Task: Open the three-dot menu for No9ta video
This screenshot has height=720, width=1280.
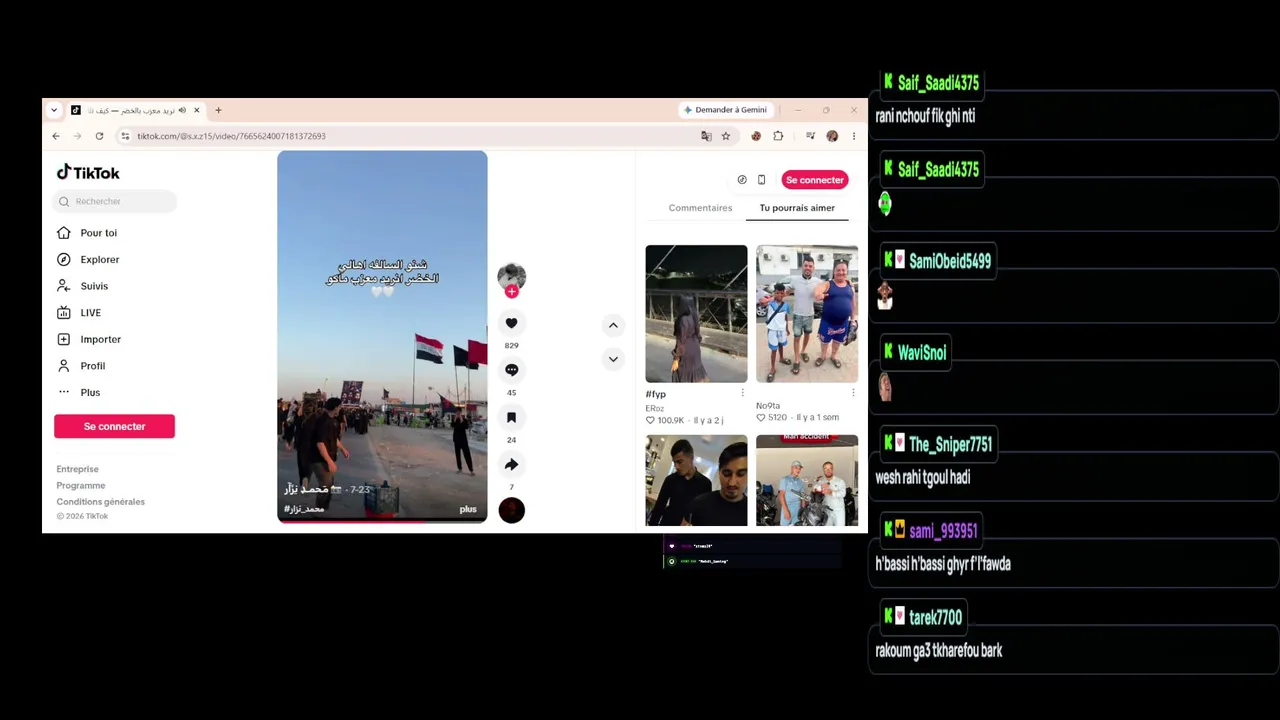Action: [x=853, y=393]
